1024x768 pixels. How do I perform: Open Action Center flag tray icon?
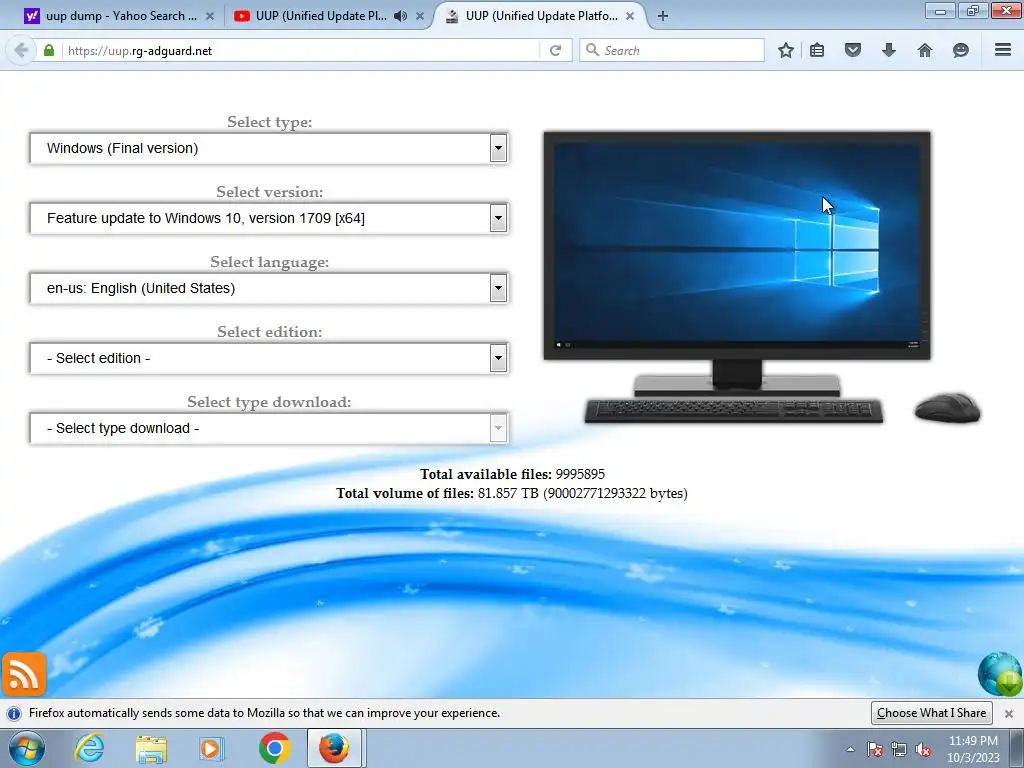point(875,749)
